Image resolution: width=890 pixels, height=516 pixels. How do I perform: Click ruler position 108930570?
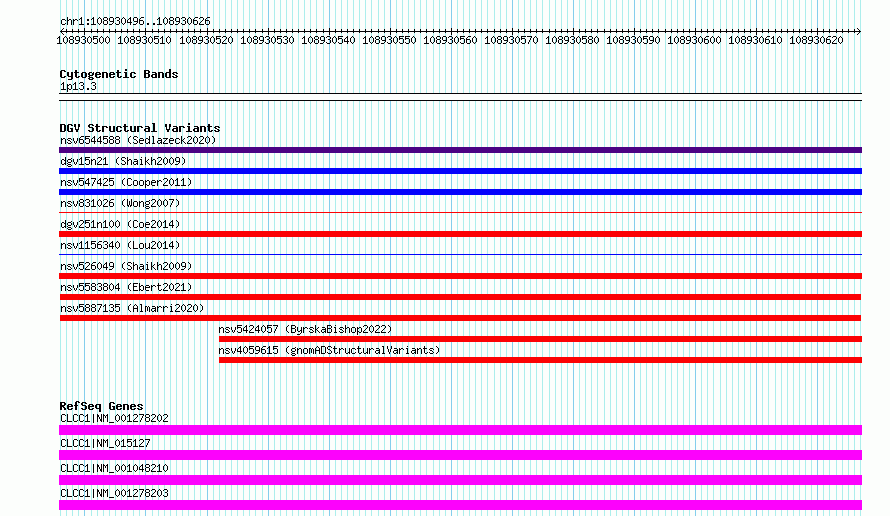tap(511, 40)
